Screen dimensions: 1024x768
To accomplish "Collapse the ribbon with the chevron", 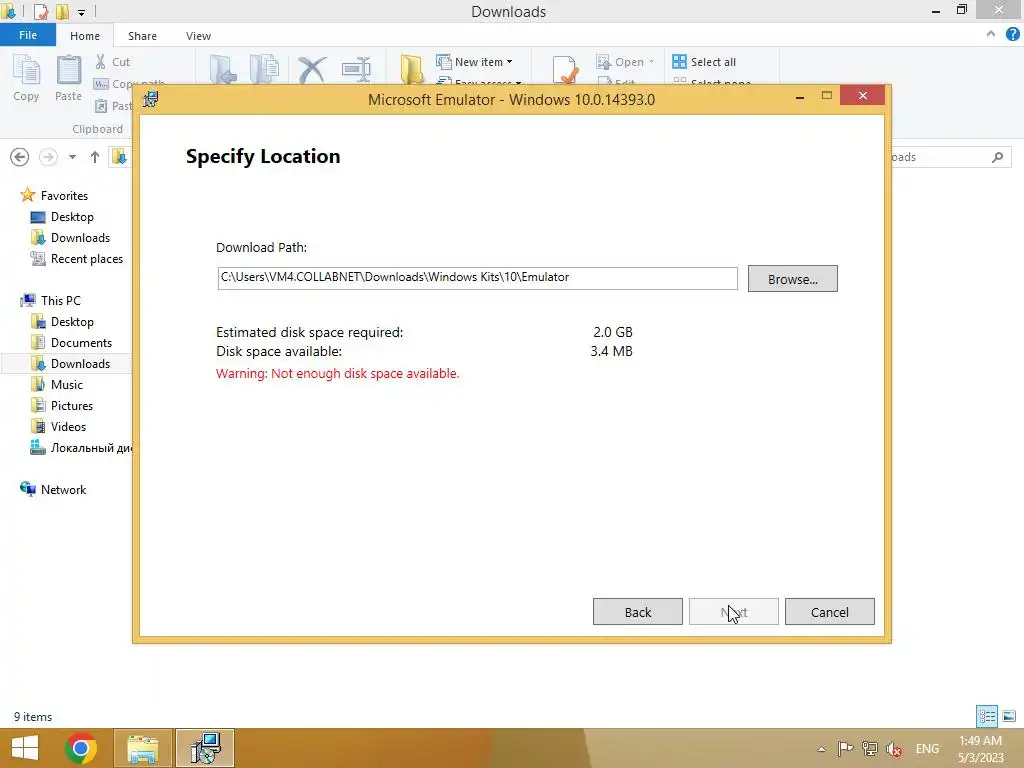I will (x=991, y=35).
